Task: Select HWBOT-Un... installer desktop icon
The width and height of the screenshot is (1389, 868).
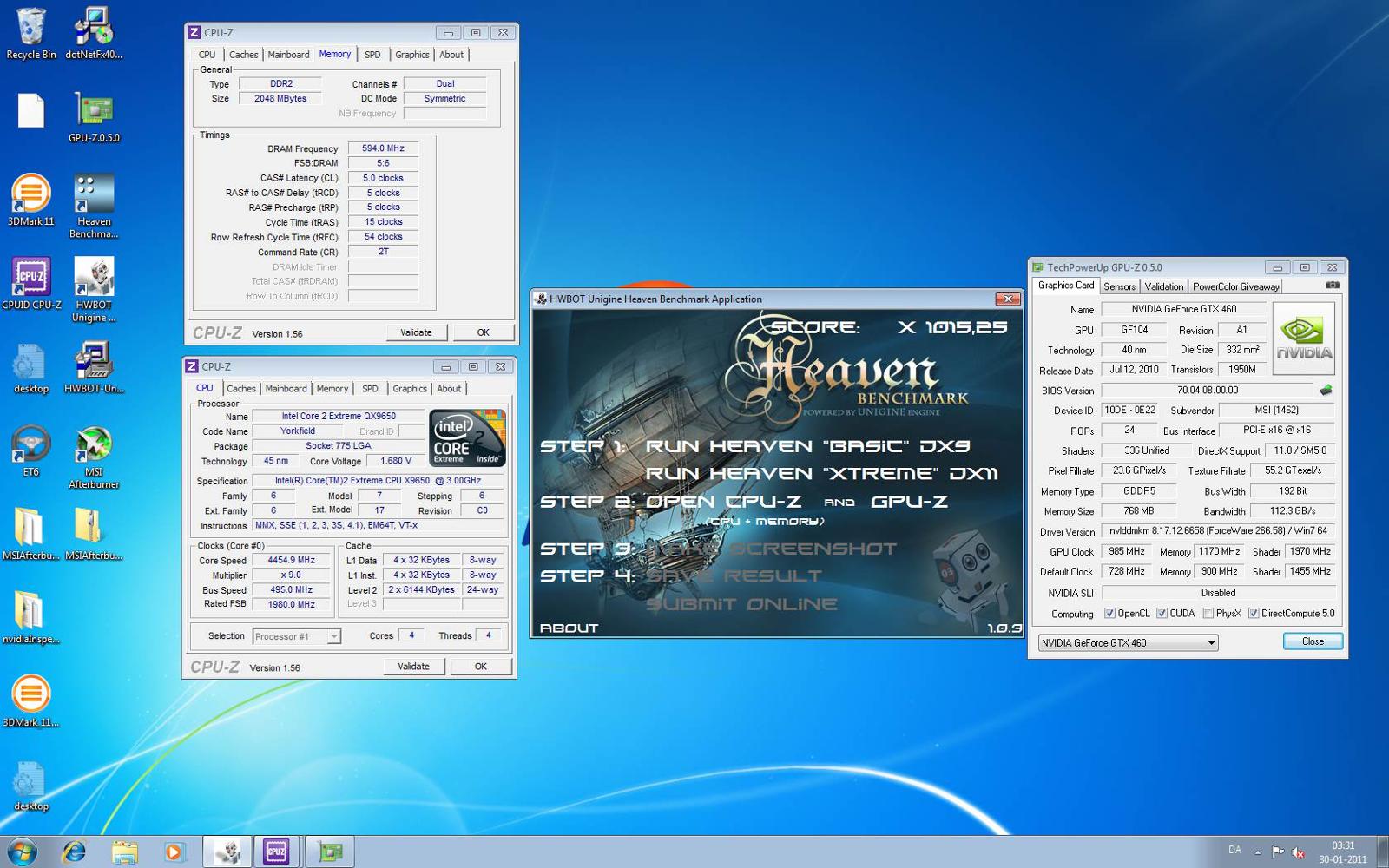Action: [x=94, y=367]
